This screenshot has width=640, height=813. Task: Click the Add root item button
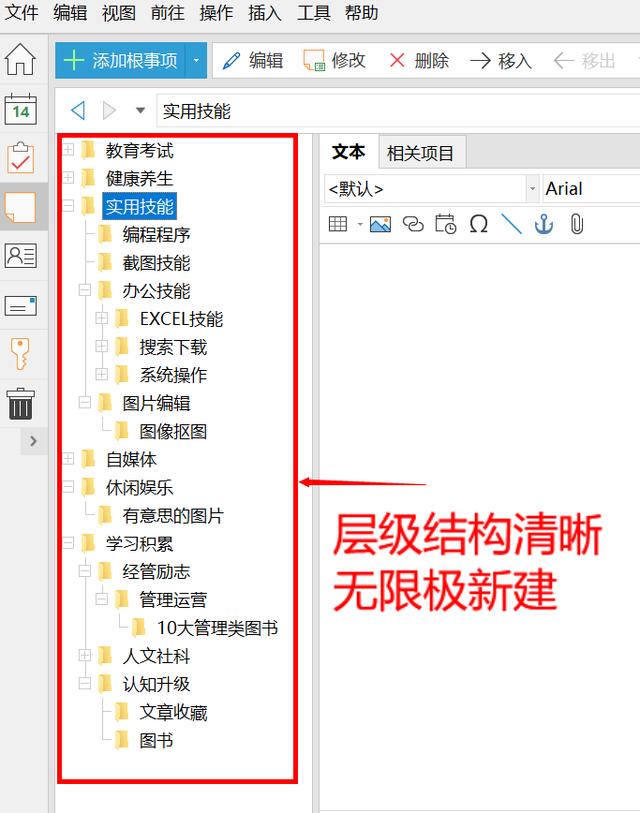coord(120,61)
